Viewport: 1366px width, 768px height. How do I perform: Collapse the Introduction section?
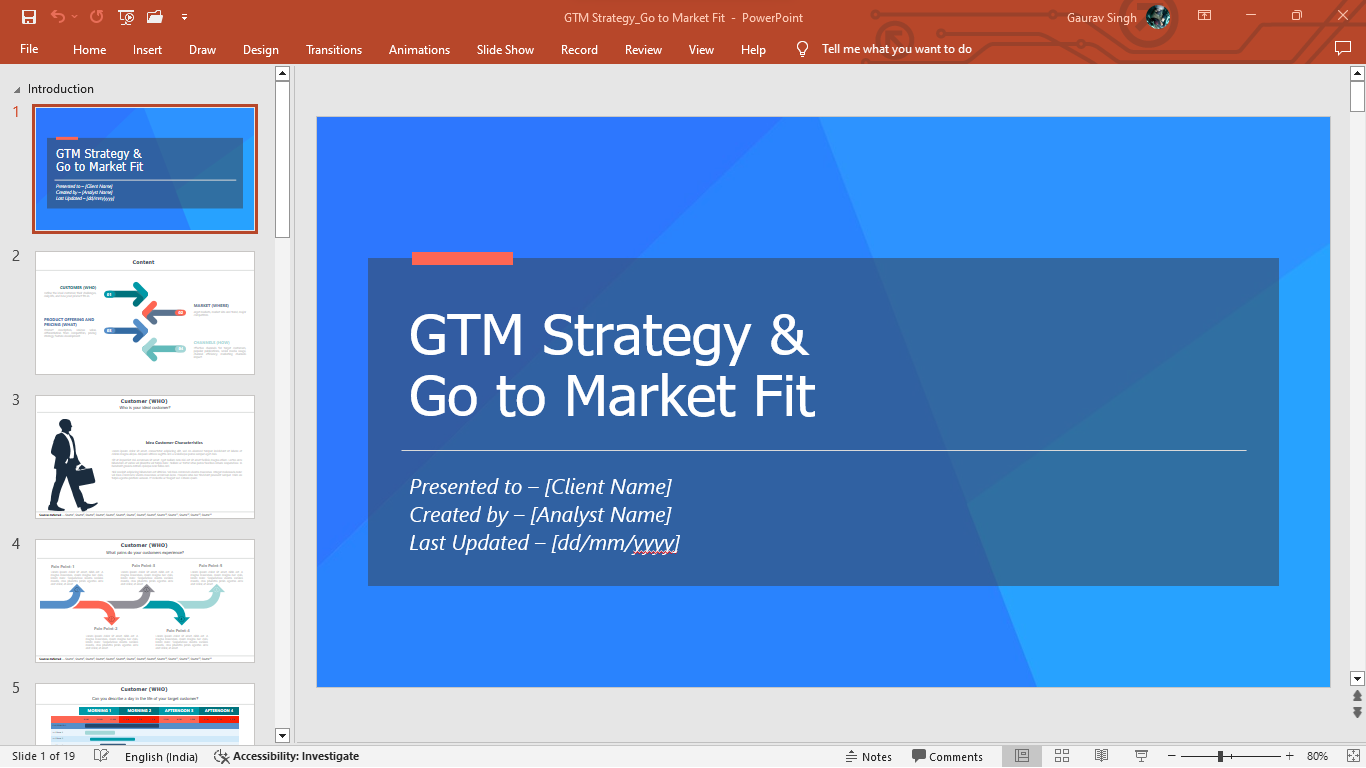tap(17, 90)
